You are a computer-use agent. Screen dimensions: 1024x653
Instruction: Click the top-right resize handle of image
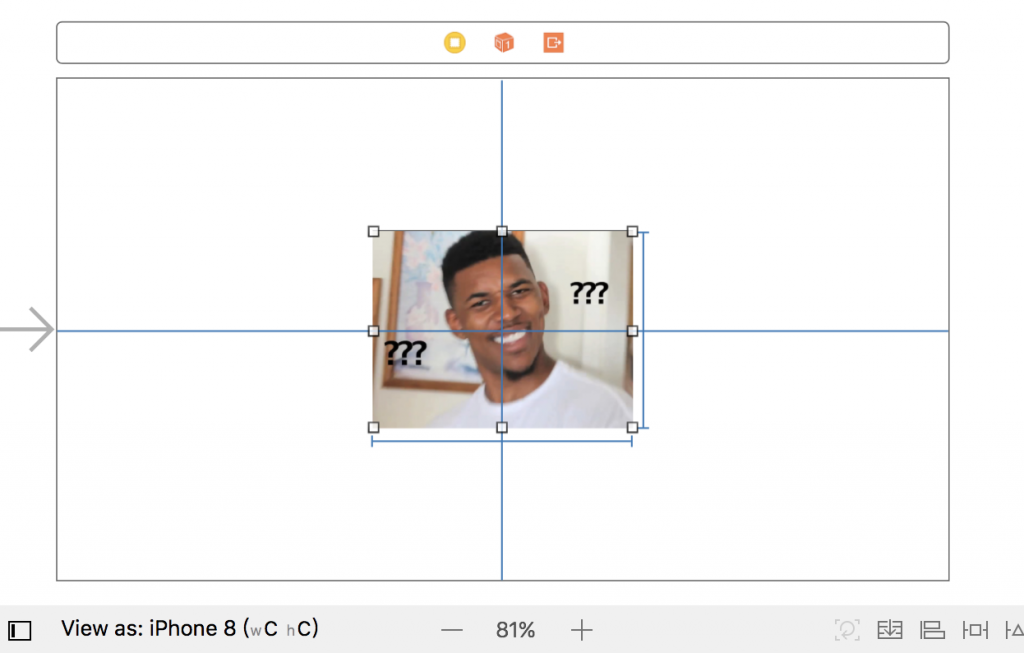click(632, 231)
